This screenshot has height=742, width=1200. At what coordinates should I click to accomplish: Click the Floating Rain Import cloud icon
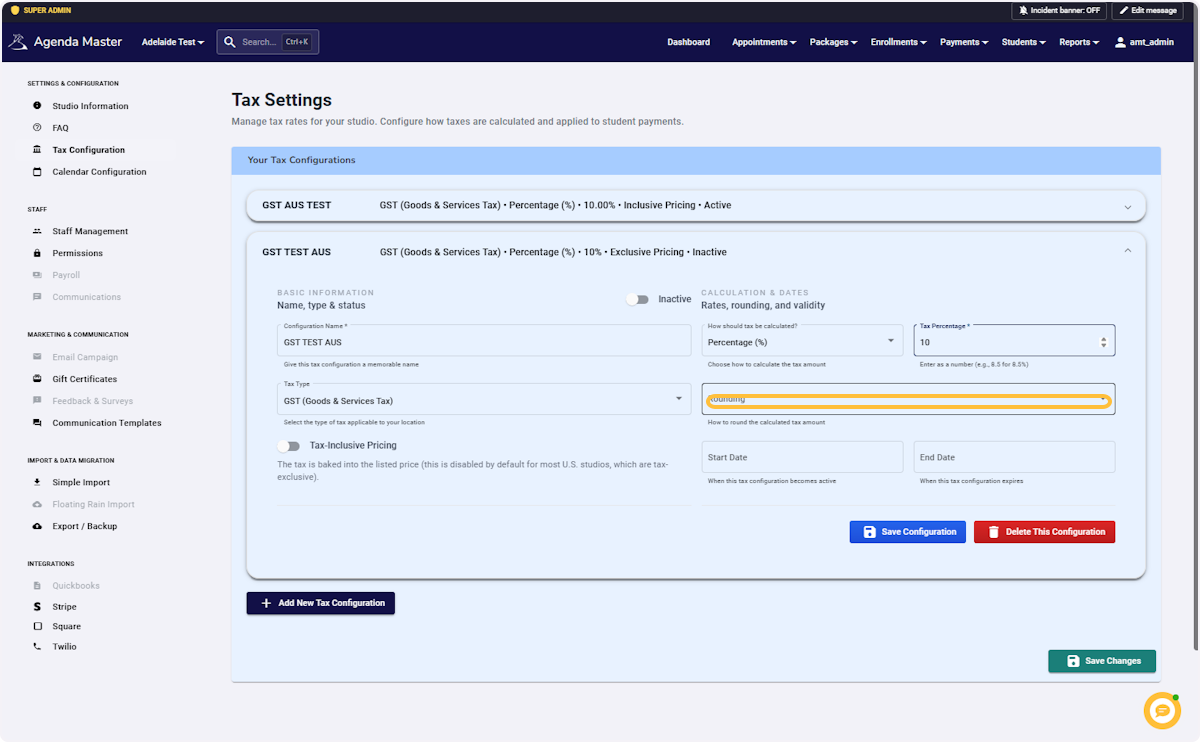tap(37, 504)
